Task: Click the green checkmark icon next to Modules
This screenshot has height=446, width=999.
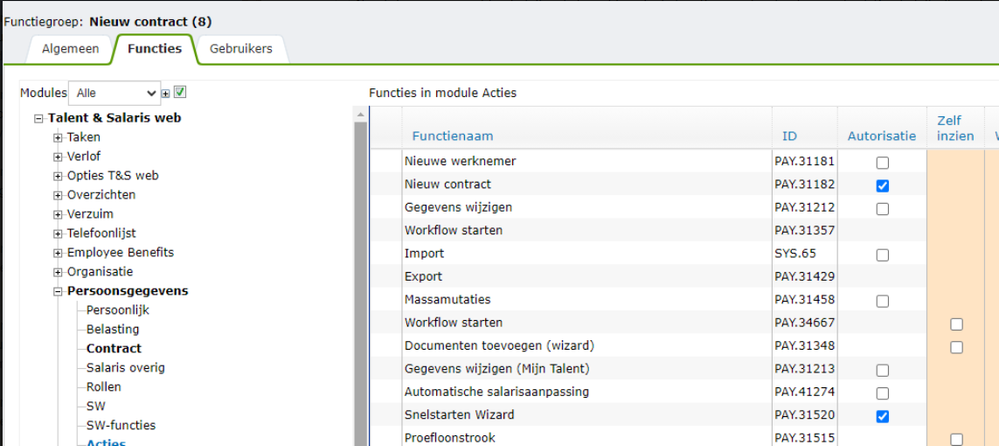Action: pyautogui.click(x=180, y=93)
